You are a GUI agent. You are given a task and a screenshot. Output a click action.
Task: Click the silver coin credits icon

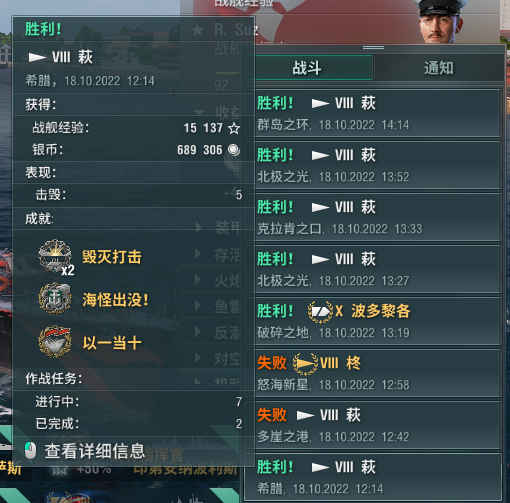click(234, 150)
